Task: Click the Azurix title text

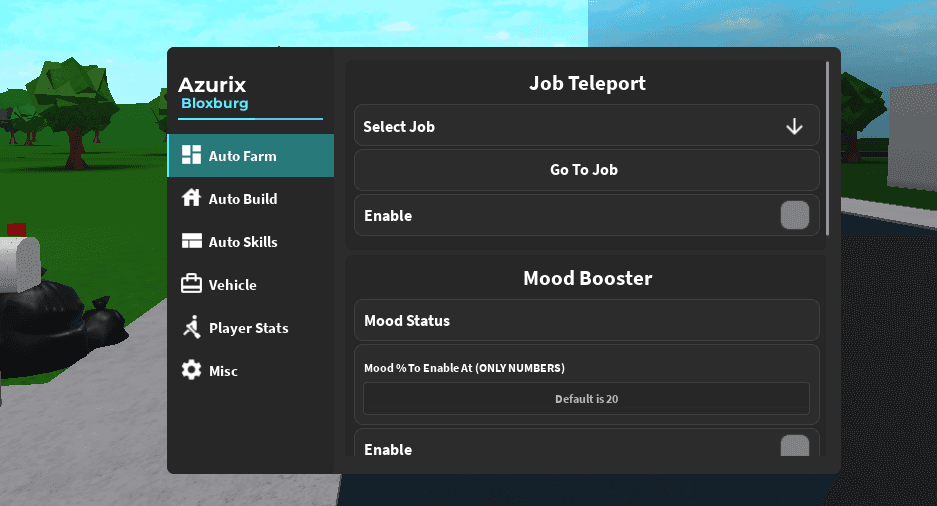Action: coord(212,85)
